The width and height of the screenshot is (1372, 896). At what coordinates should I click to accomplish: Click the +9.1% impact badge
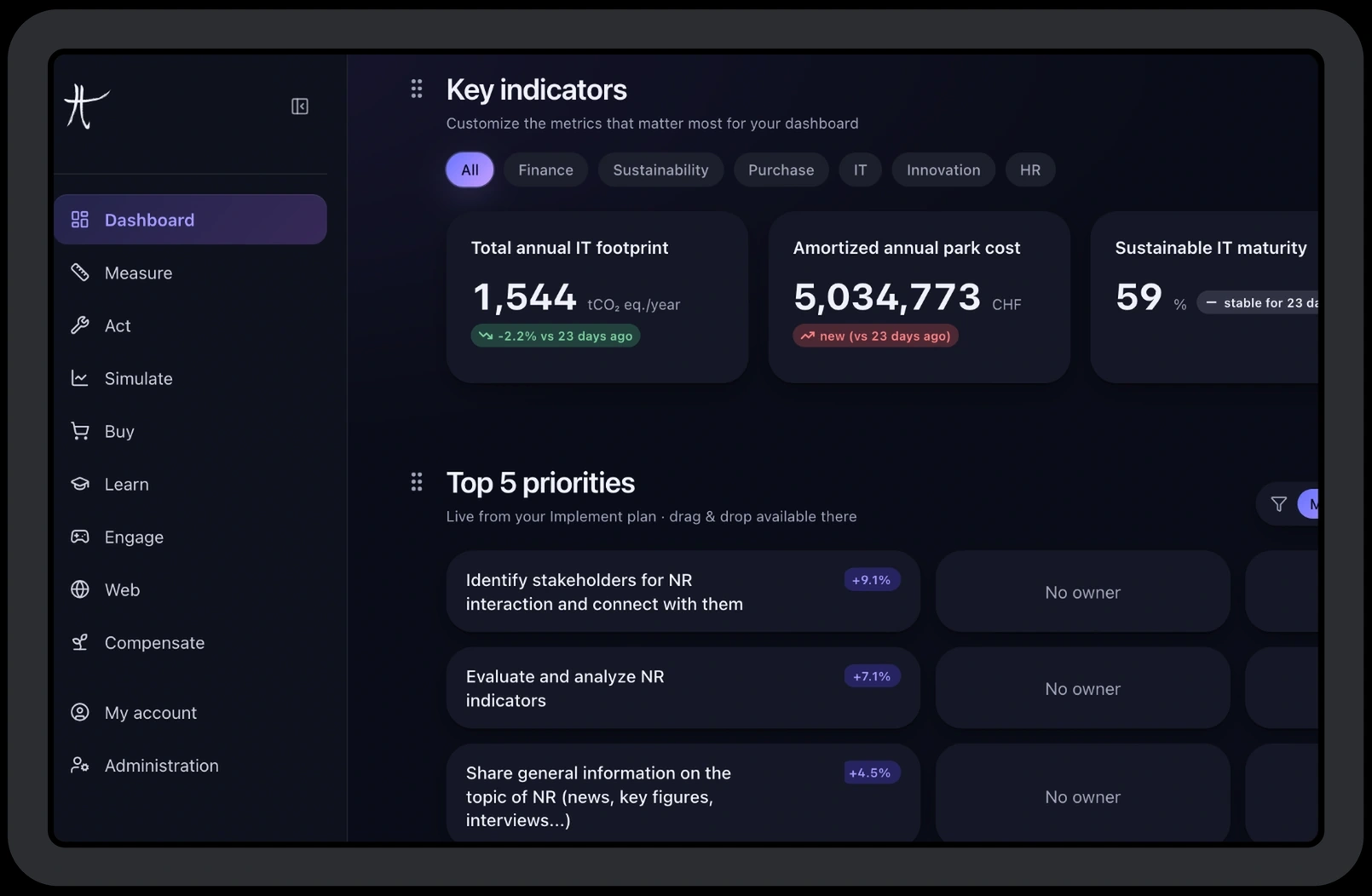(x=872, y=580)
